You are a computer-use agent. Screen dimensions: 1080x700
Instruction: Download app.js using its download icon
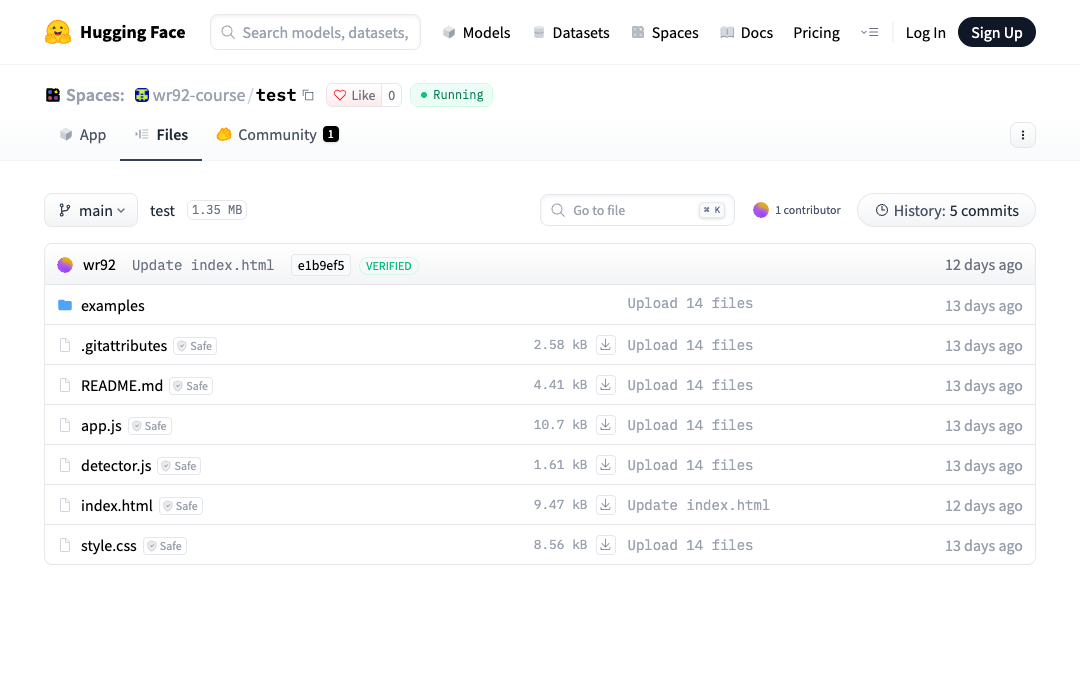(605, 424)
